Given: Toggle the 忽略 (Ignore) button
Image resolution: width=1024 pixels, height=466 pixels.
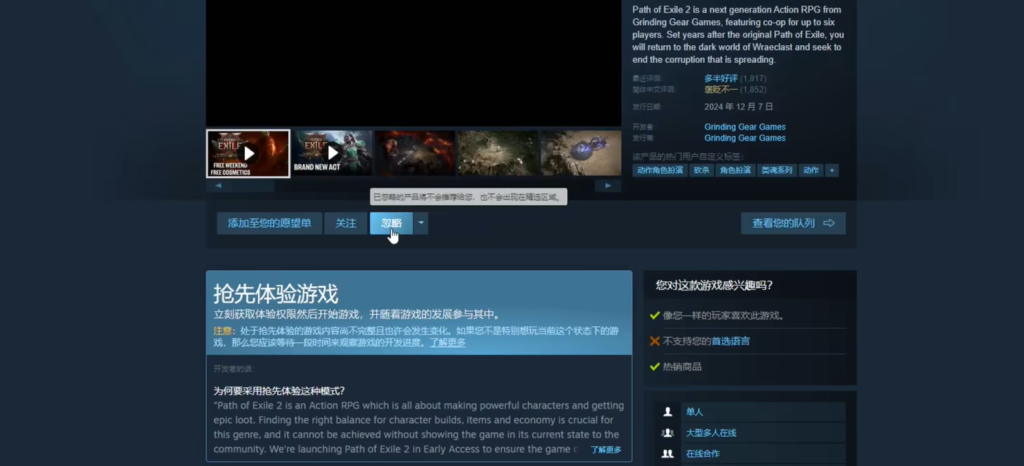Looking at the screenshot, I should (x=391, y=223).
